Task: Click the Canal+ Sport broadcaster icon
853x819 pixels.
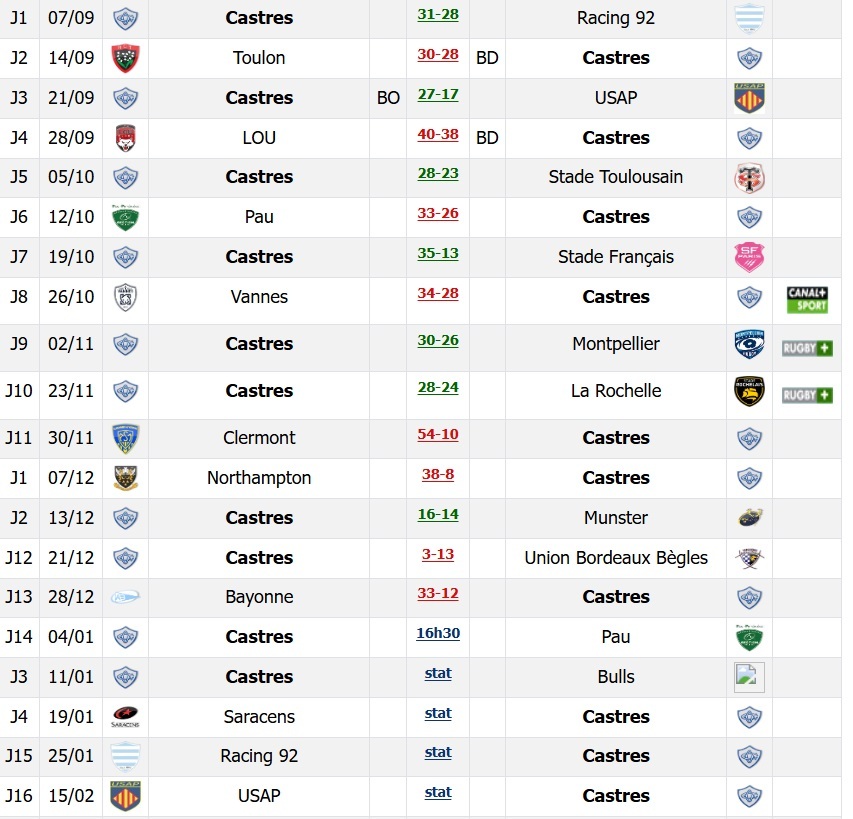Action: (807, 299)
